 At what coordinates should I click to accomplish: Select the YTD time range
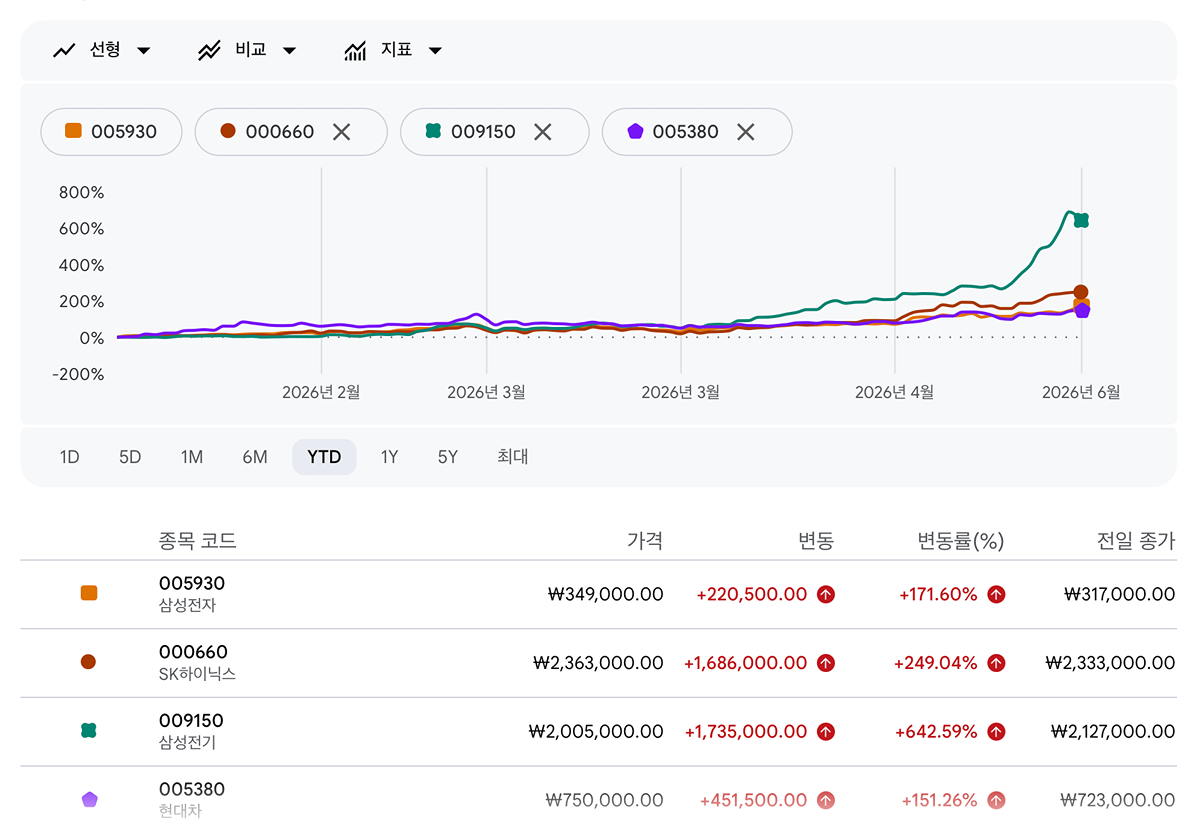click(324, 457)
